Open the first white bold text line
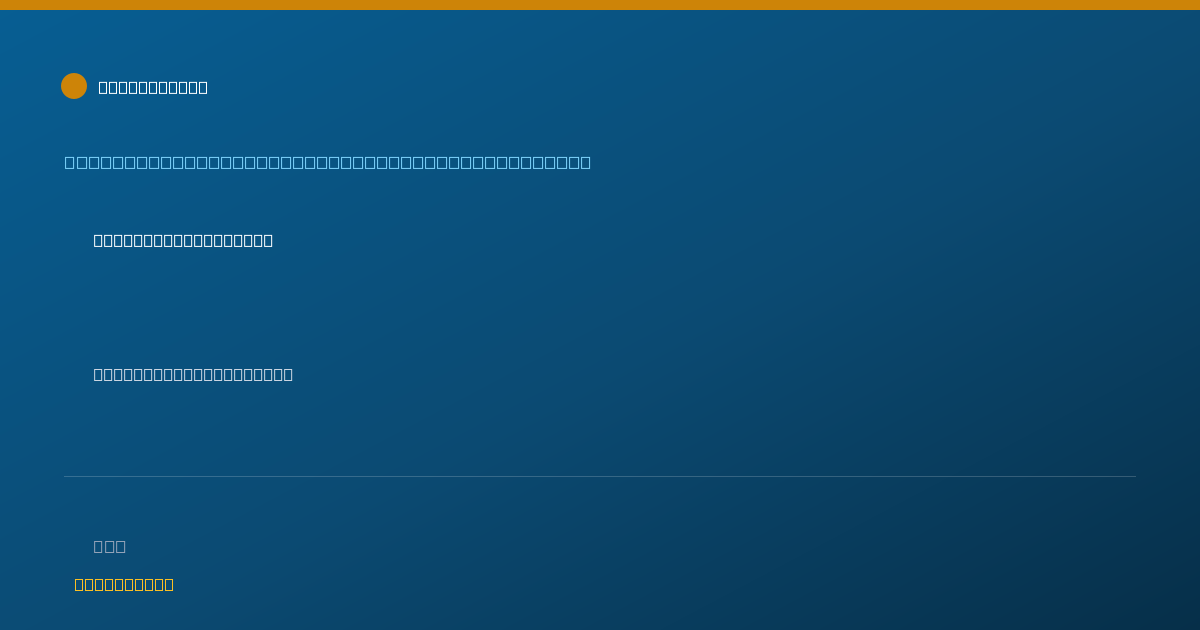The width and height of the screenshot is (1200, 630). tap(183, 240)
